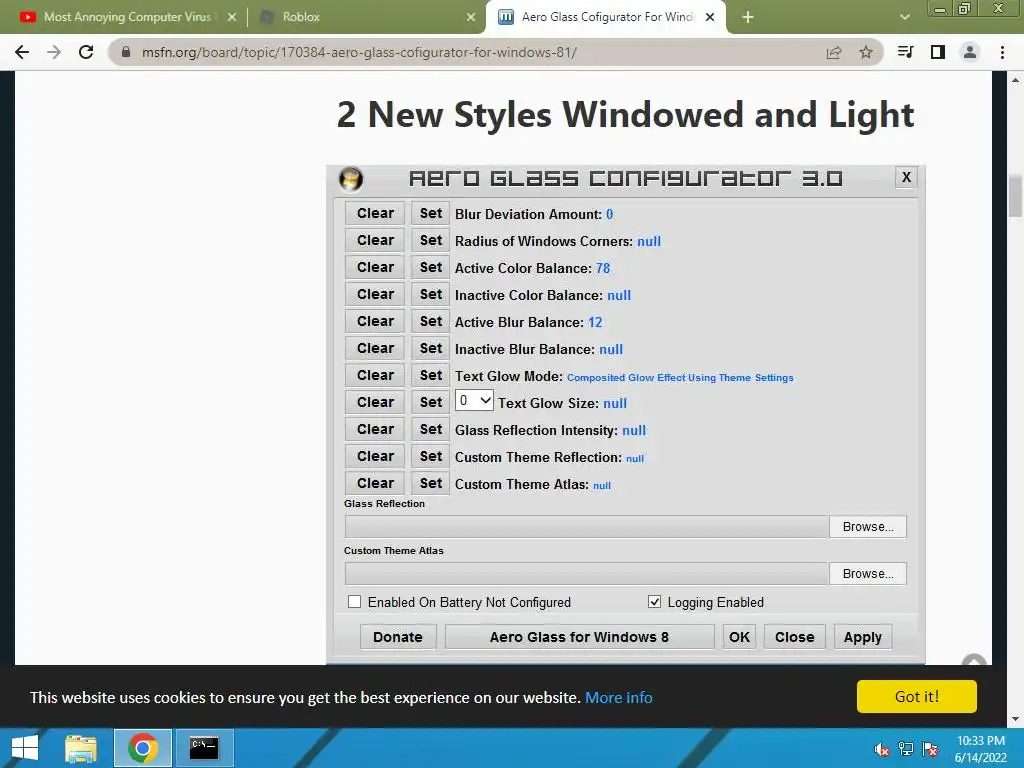Set the Text Glow Size
The height and width of the screenshot is (768, 1024).
pyautogui.click(x=430, y=402)
